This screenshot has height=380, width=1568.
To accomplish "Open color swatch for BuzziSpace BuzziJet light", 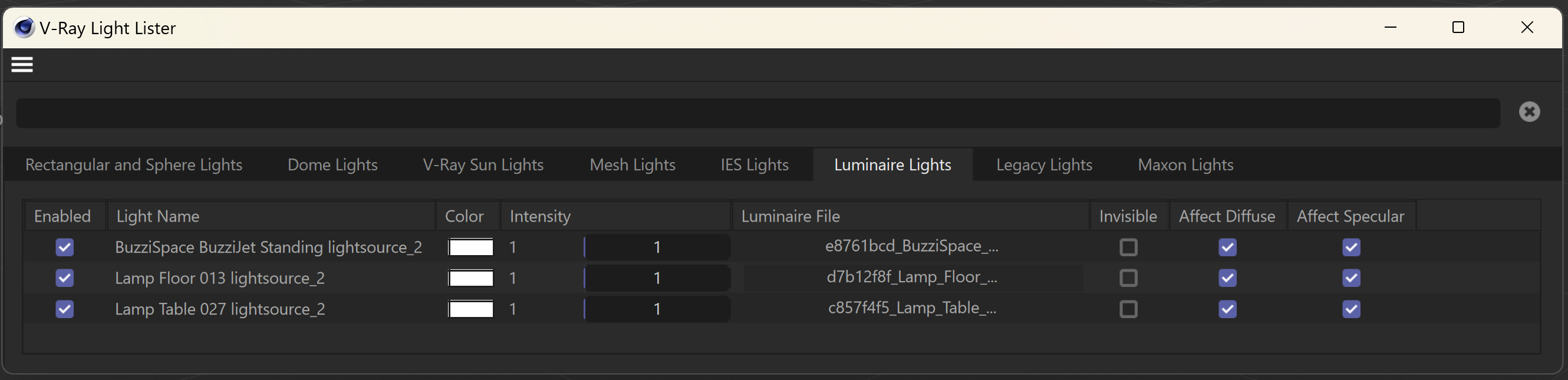I will pos(470,247).
